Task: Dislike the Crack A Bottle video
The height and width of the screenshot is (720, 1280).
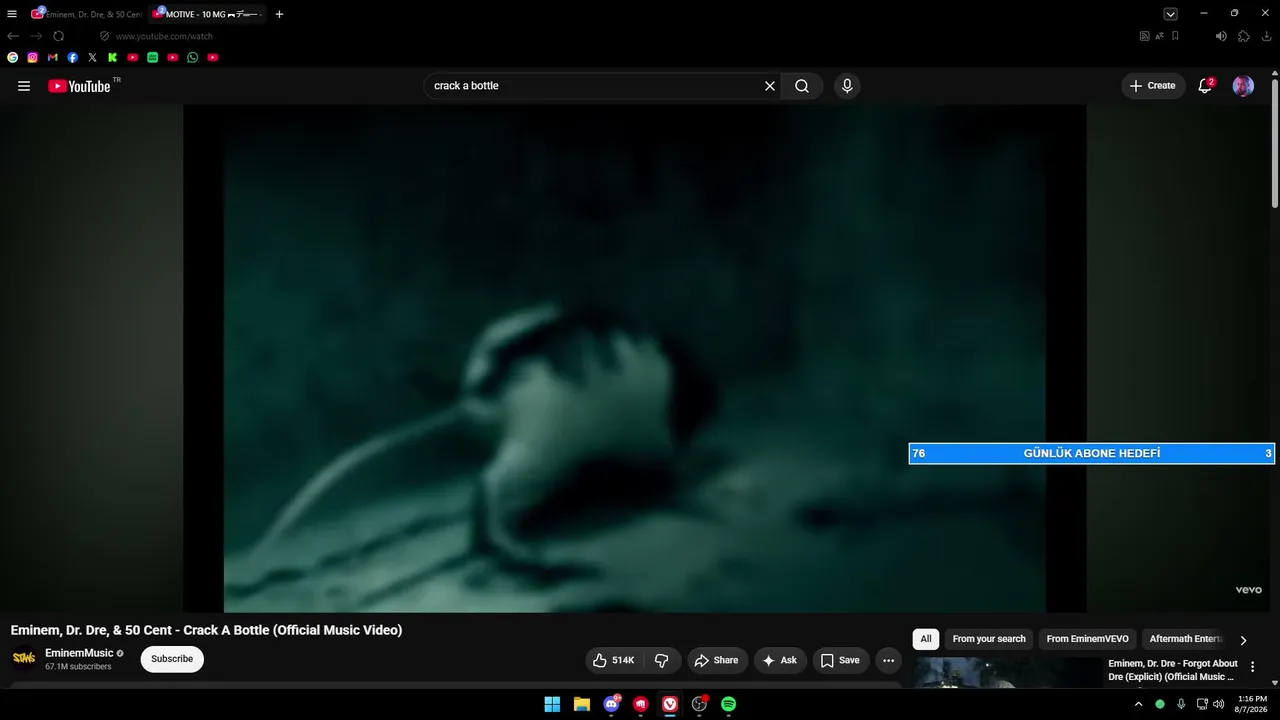Action: click(x=662, y=660)
